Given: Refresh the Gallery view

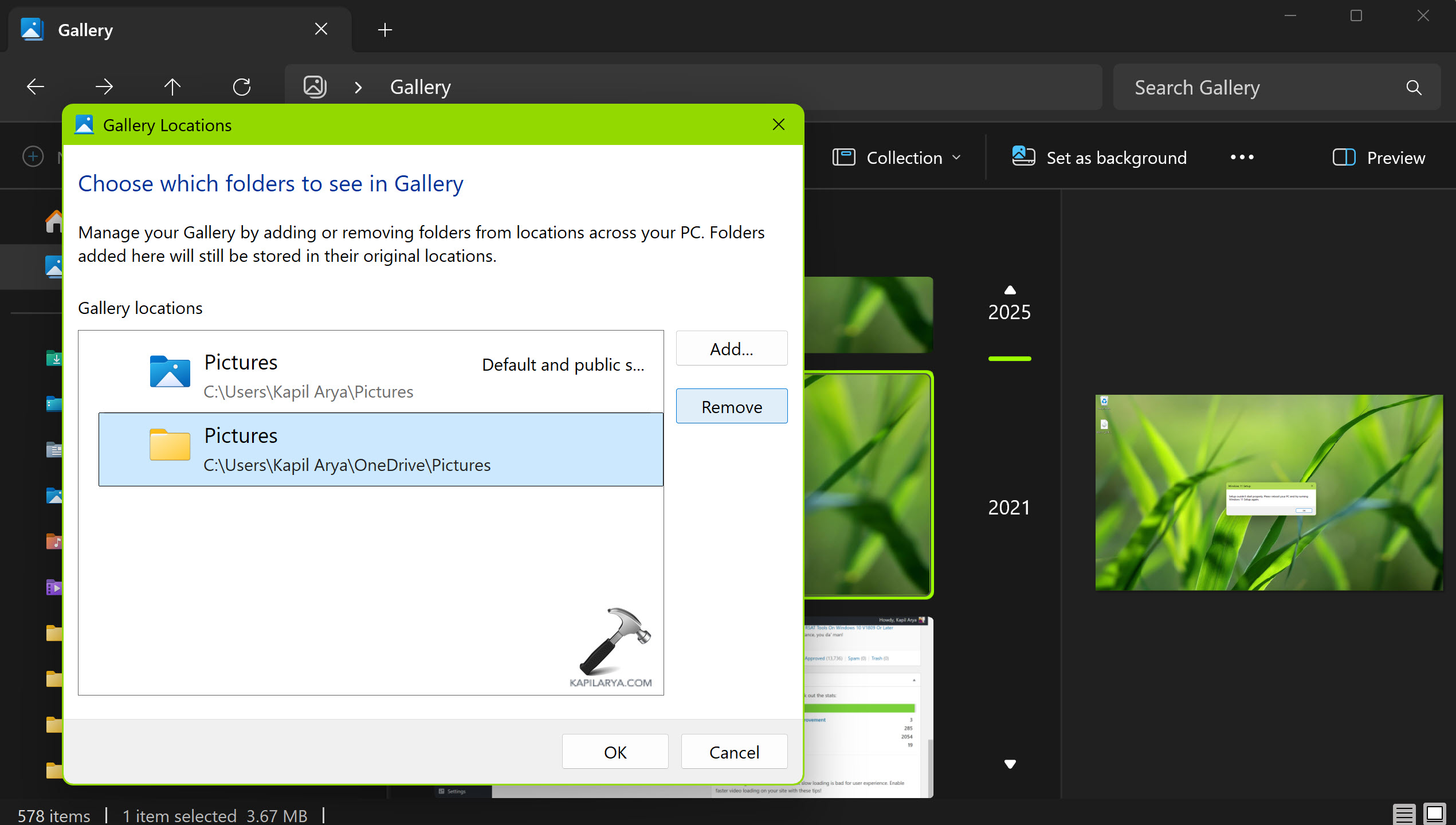Looking at the screenshot, I should pos(241,87).
